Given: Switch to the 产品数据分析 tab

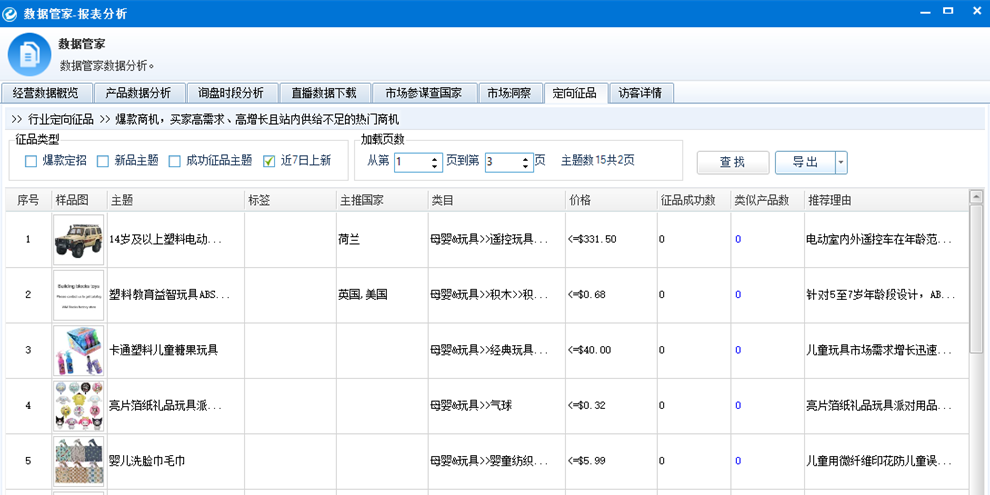Looking at the screenshot, I should [x=139, y=93].
